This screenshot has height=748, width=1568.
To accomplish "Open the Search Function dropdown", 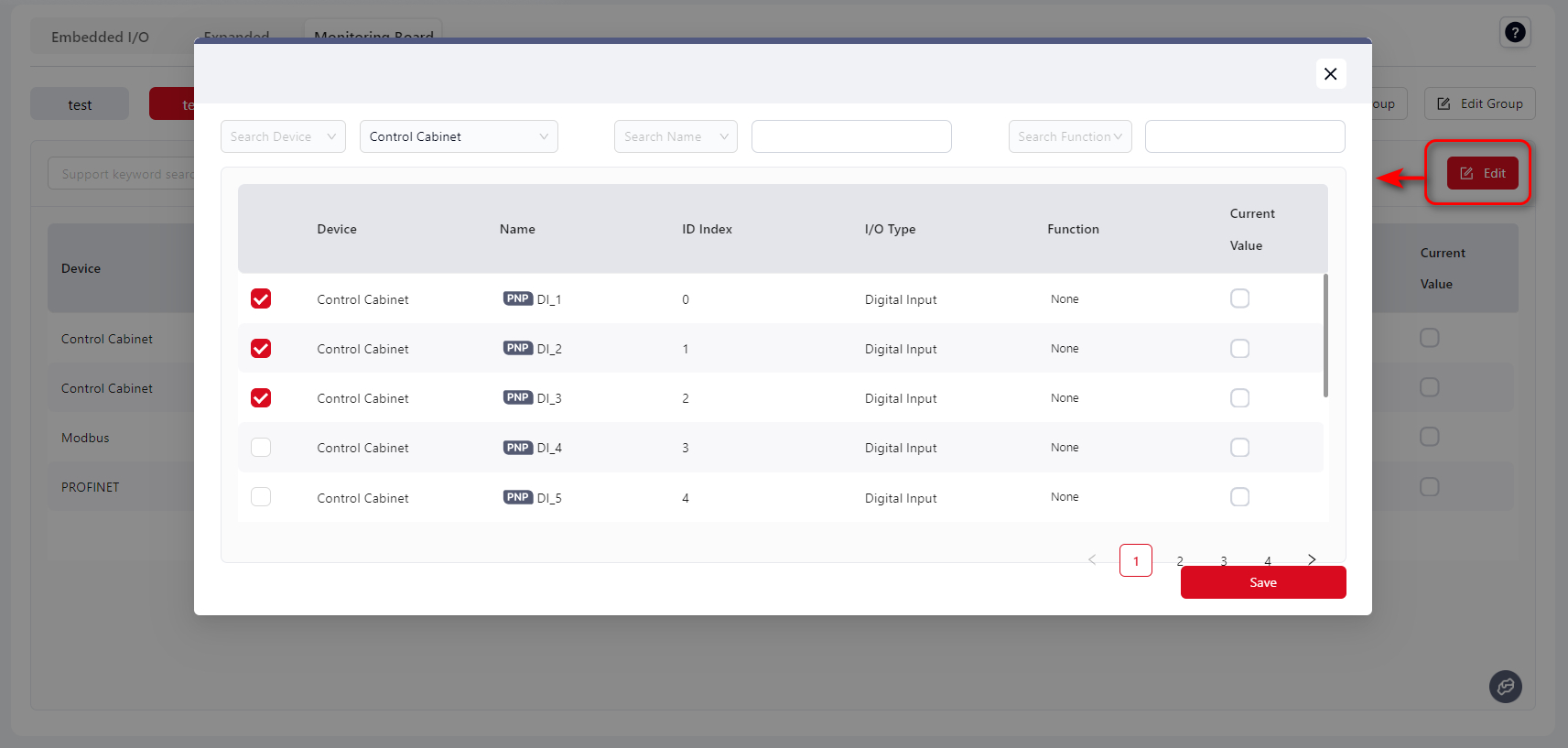I will [1069, 136].
